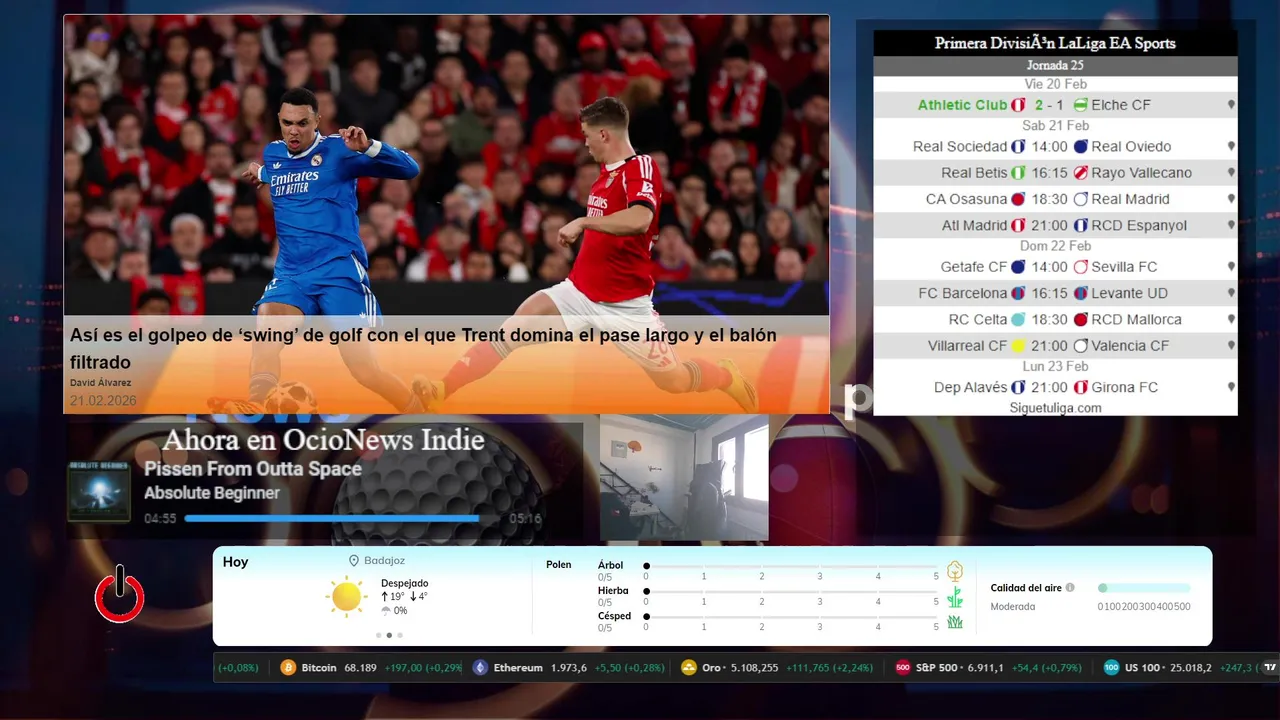Click the map pin on the Villarreal CF row
Image resolution: width=1280 pixels, height=720 pixels.
tap(1231, 346)
